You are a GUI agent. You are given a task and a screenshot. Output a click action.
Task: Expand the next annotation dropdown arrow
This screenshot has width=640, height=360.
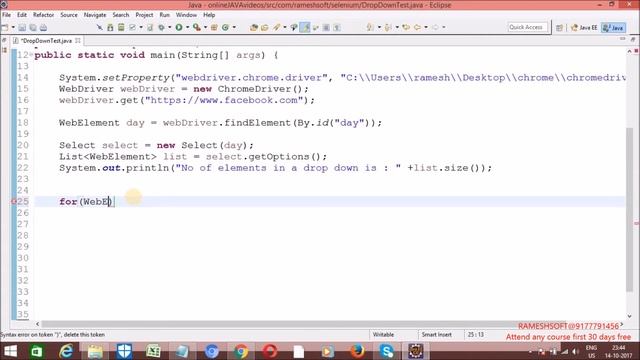click(379, 27)
